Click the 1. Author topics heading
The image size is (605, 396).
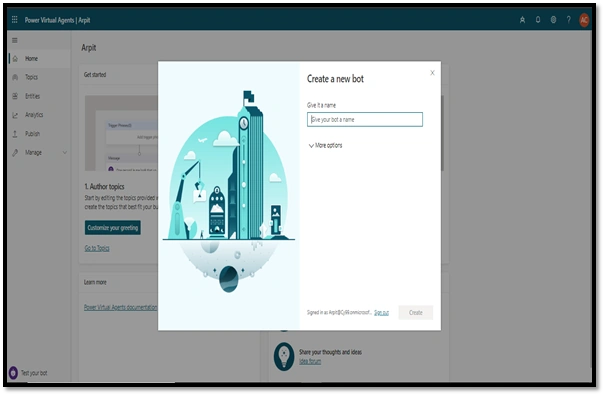click(x=105, y=187)
